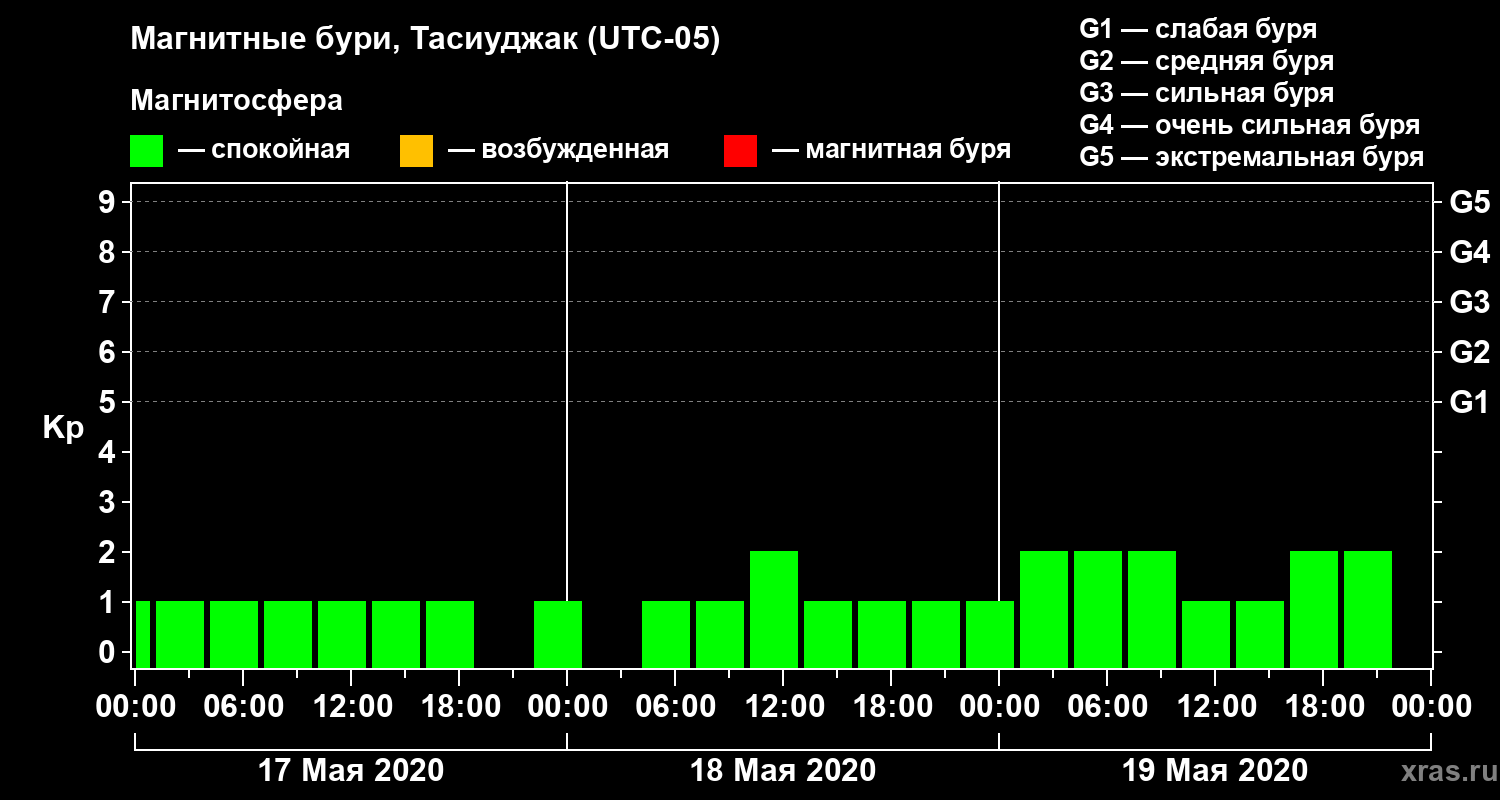Click legend line 'G4 — очень сильная буря'
This screenshot has height=800, width=1500.
pos(1249,125)
